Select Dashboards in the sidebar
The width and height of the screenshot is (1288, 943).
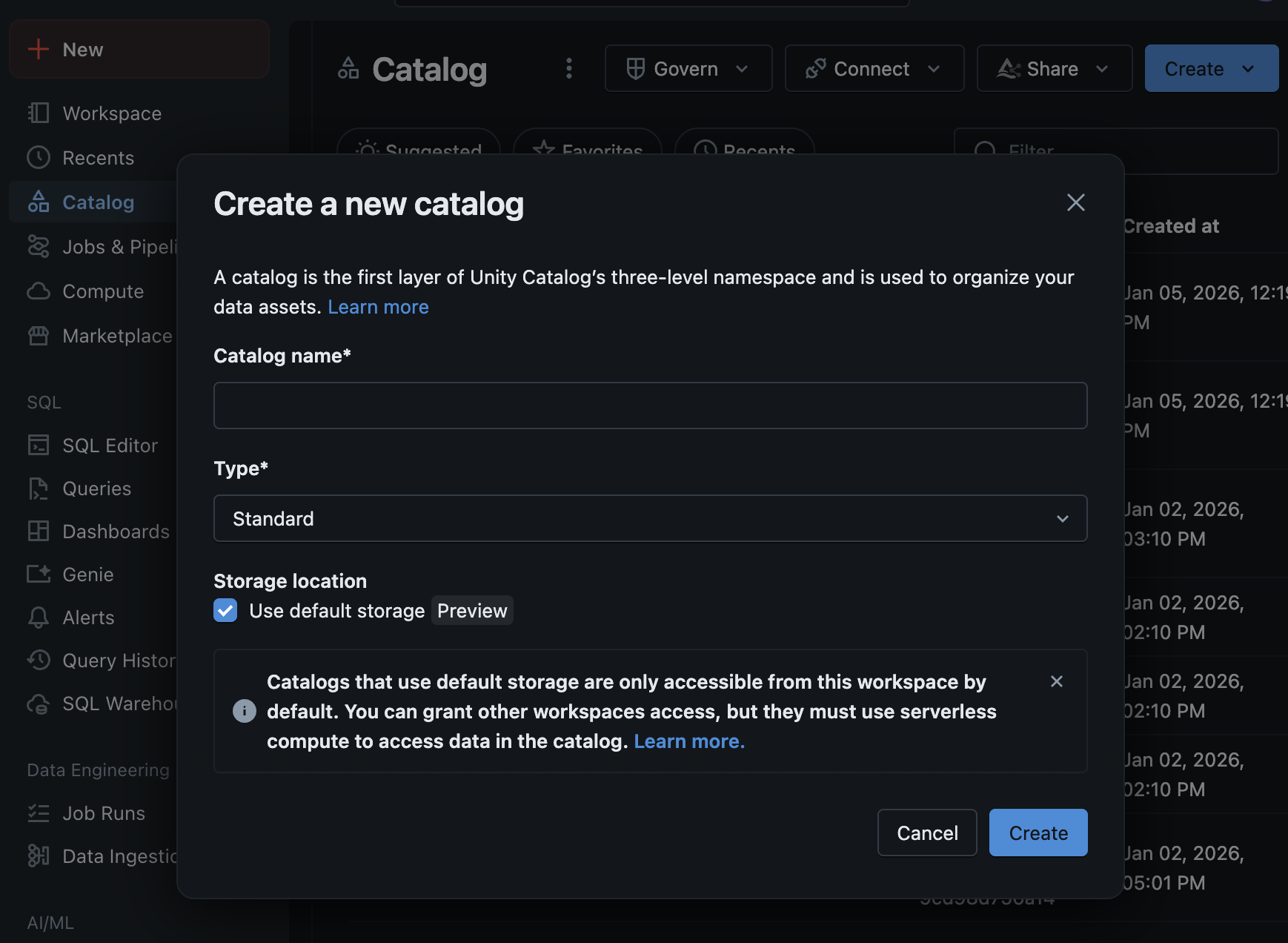[x=116, y=532]
